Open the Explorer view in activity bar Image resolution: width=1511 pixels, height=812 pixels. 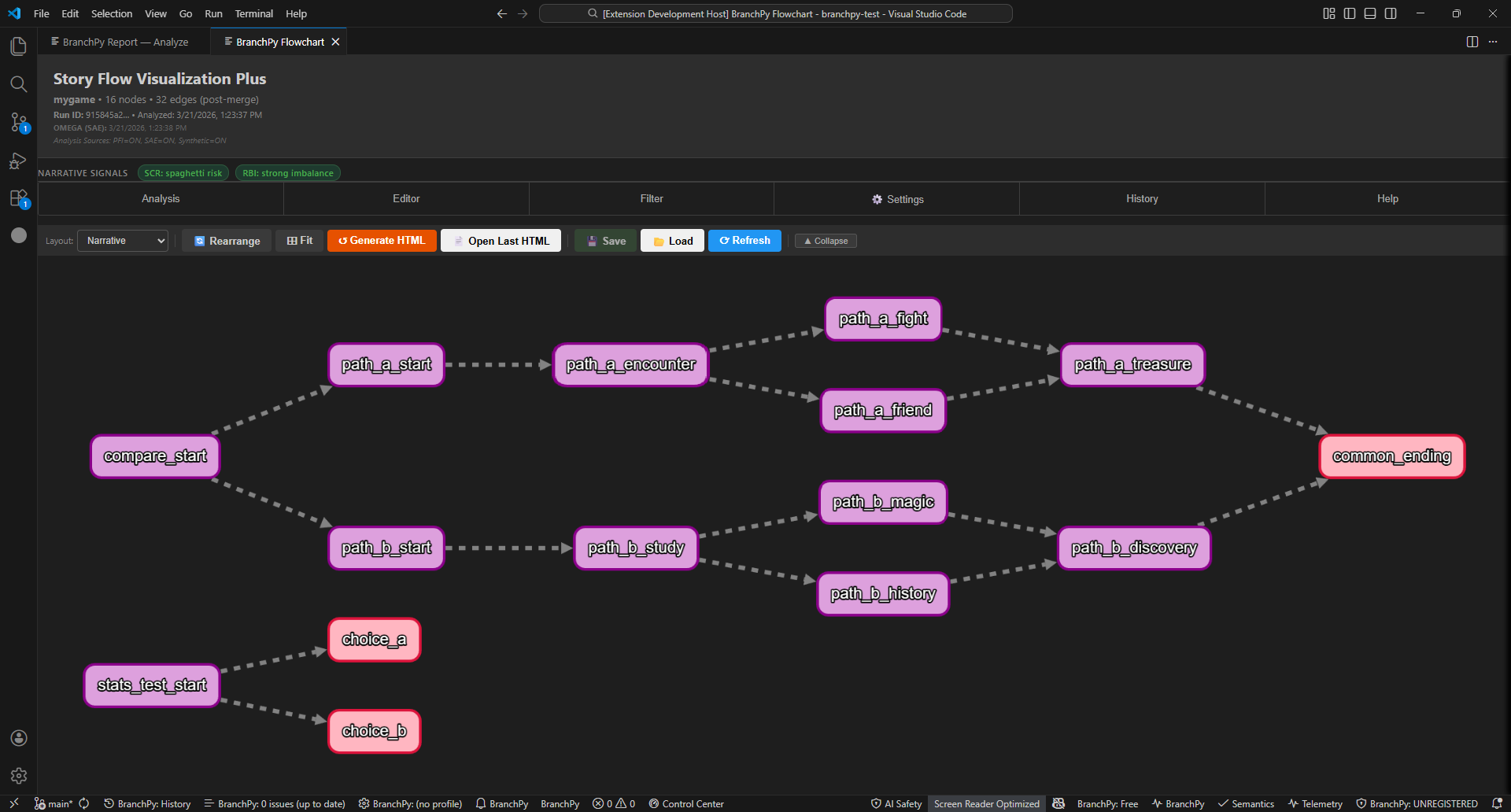point(18,46)
